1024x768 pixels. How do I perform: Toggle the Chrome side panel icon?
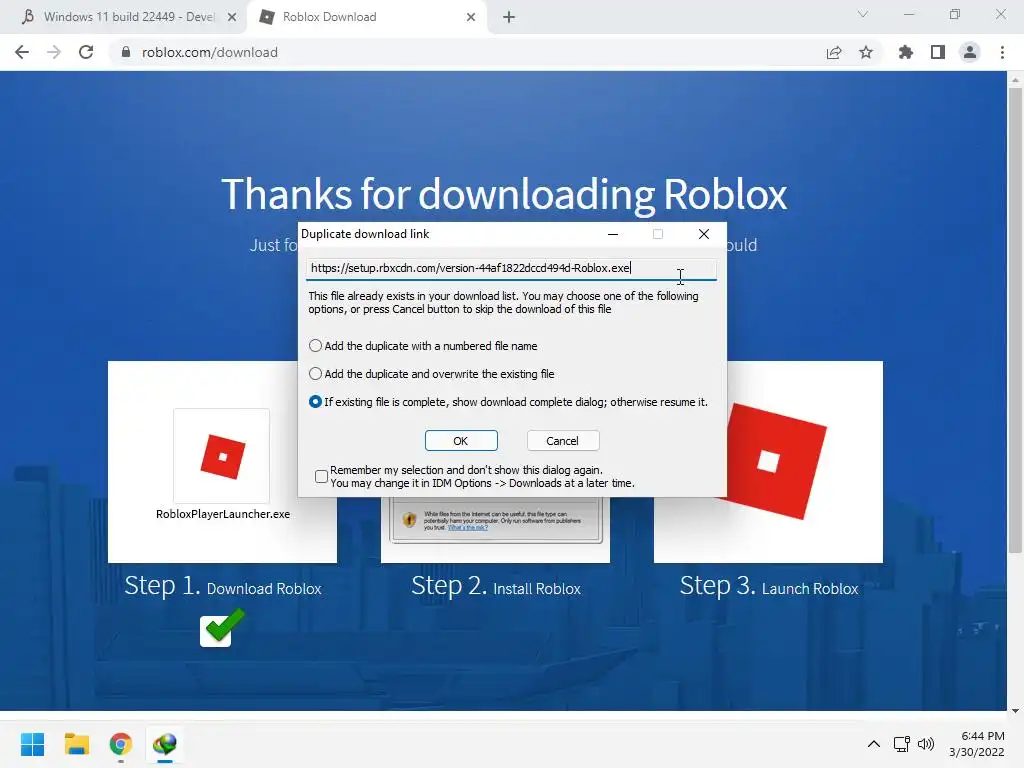click(x=938, y=52)
